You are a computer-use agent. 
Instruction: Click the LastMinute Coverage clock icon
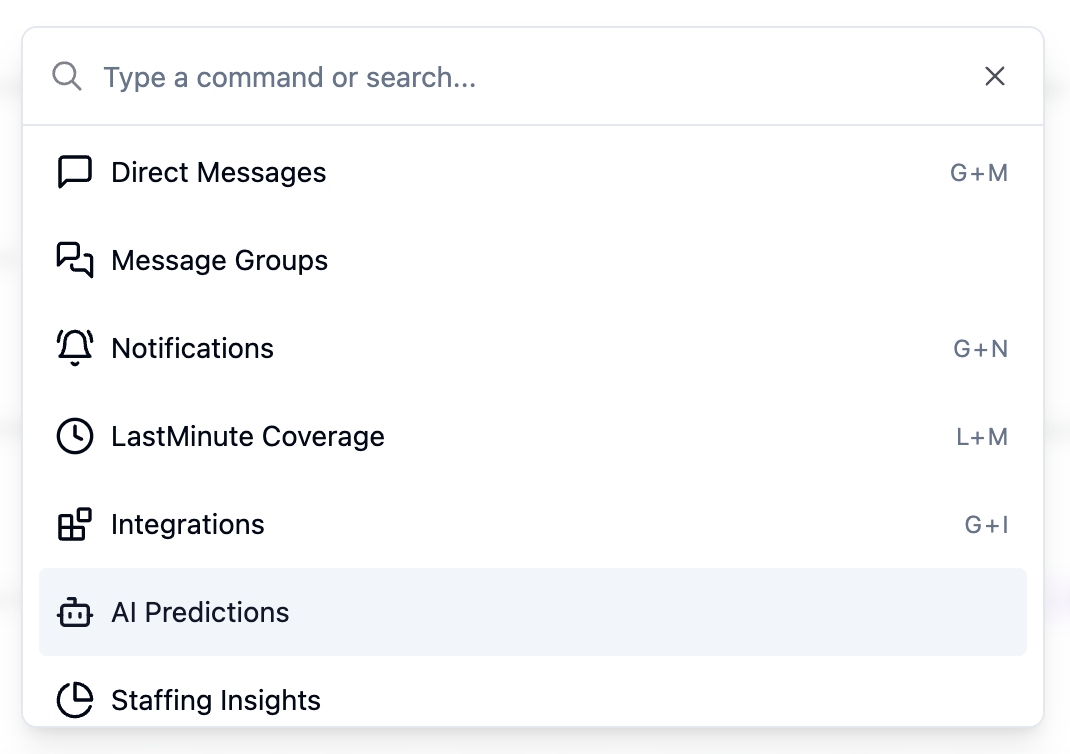coord(74,436)
